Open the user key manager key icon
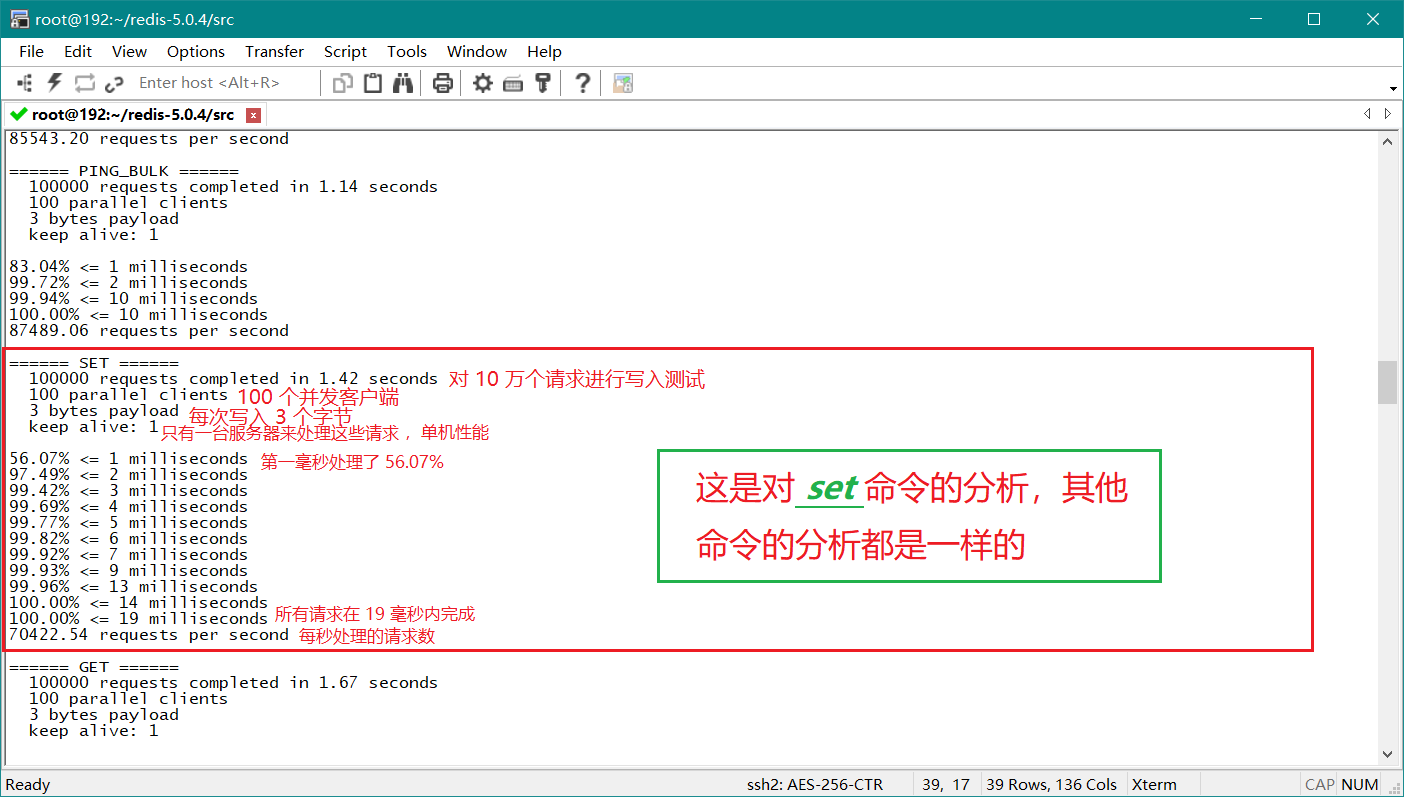 tap(543, 83)
